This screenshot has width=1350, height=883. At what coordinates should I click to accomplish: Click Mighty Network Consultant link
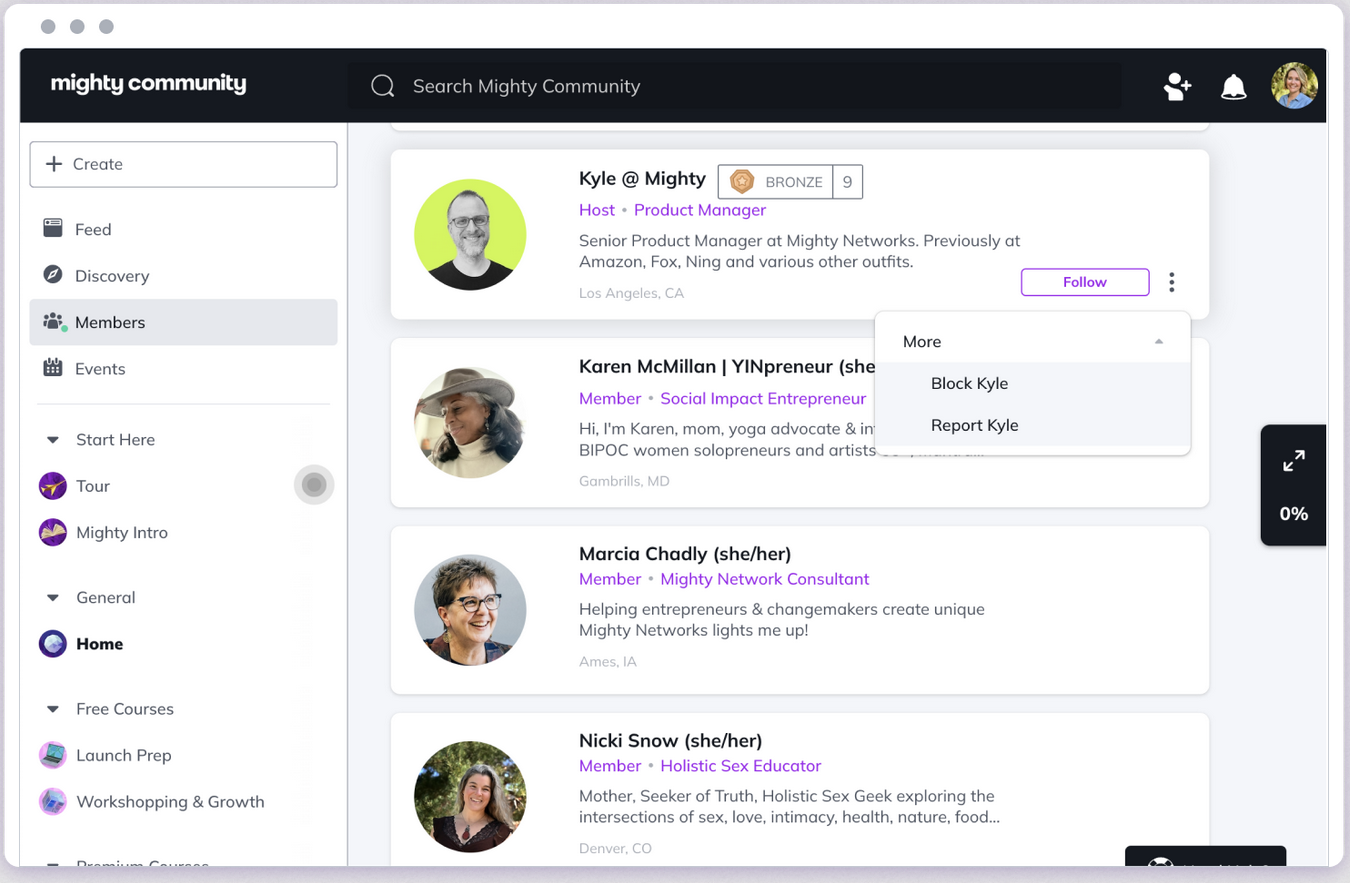pos(765,579)
